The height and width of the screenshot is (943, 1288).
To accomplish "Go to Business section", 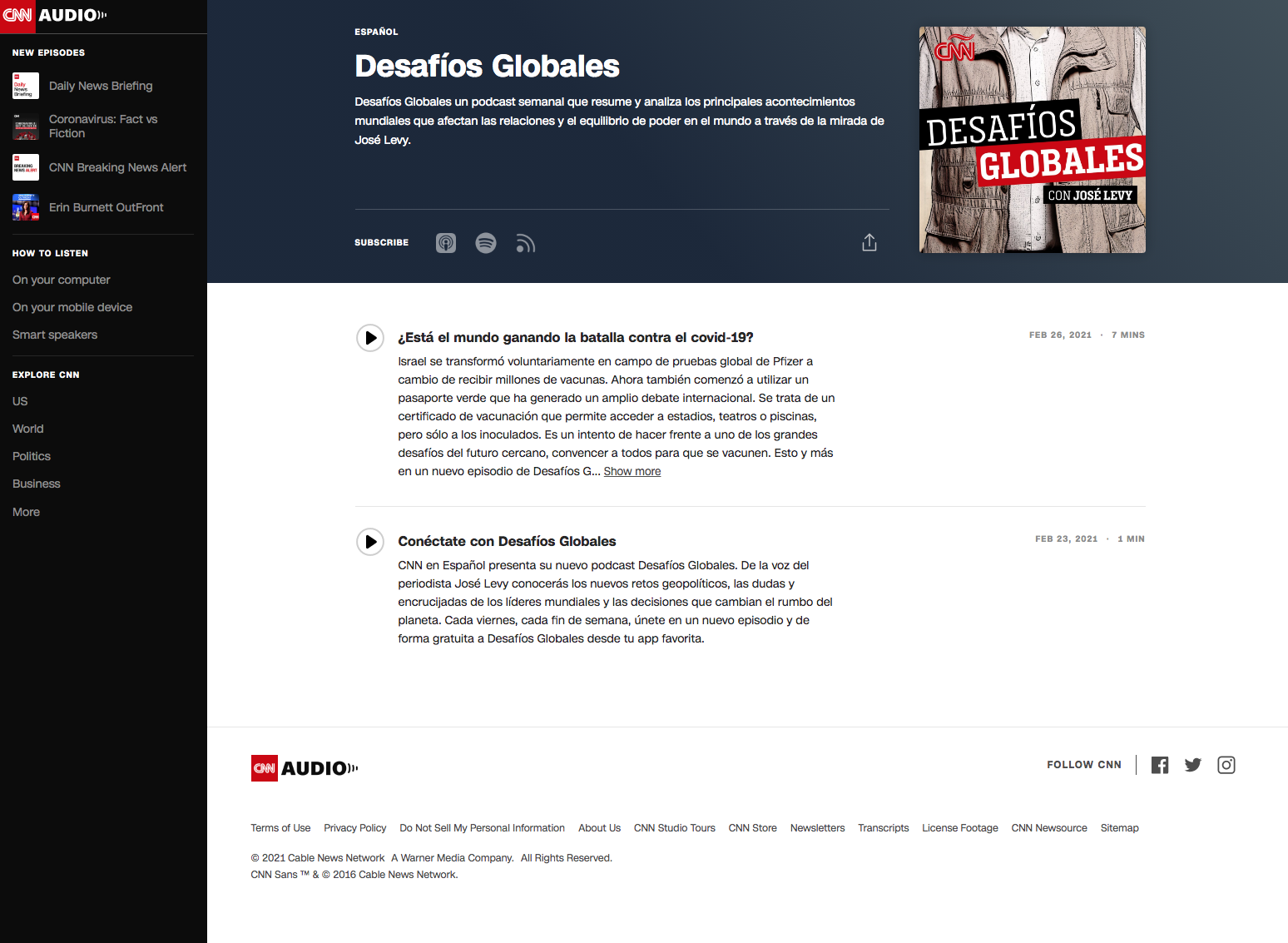I will [36, 484].
